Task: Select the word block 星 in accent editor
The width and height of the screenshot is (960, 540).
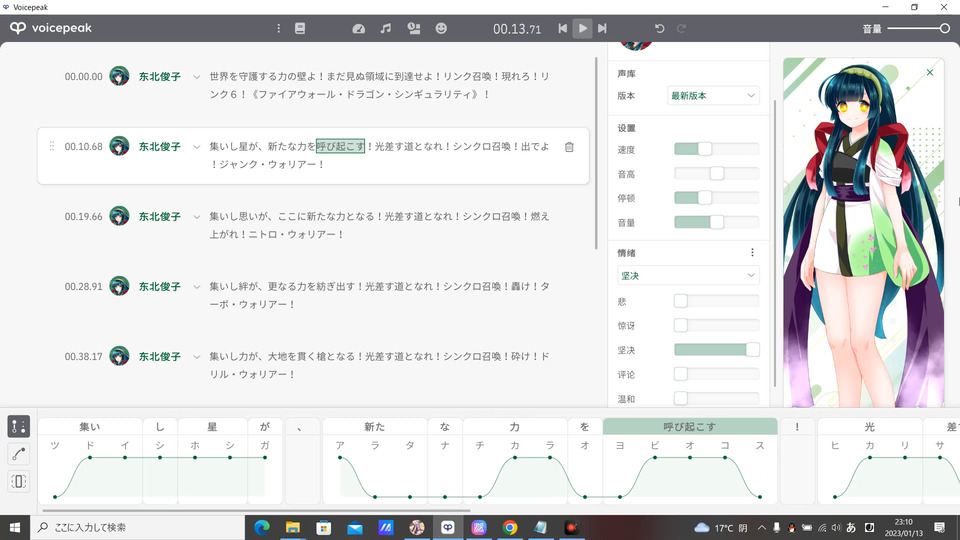Action: click(212, 427)
